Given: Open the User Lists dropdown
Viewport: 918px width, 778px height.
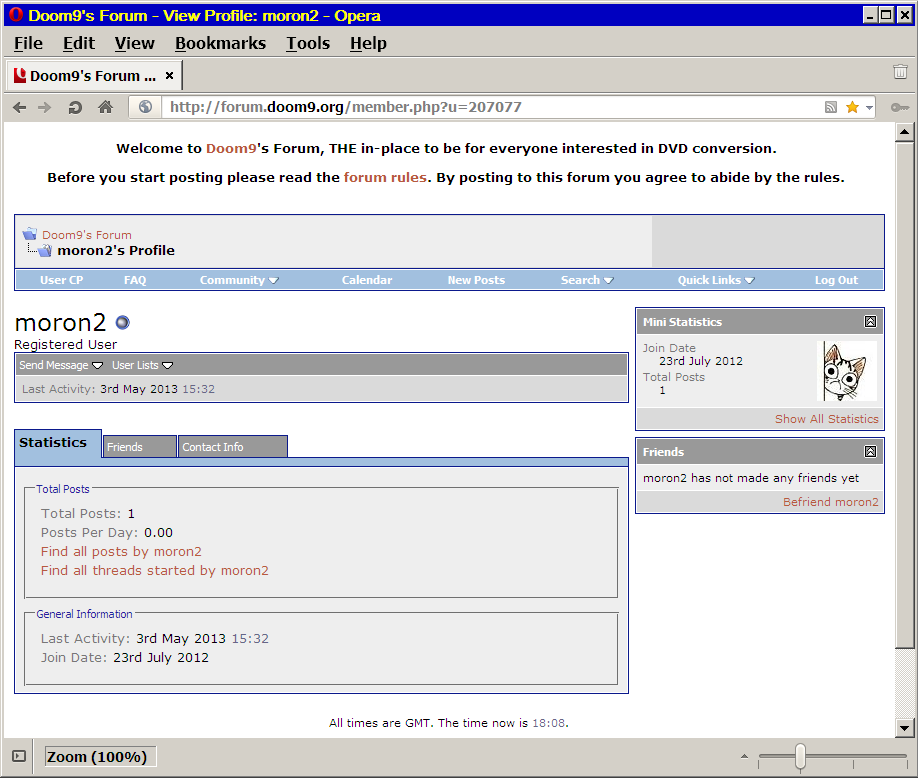Looking at the screenshot, I should [x=142, y=365].
